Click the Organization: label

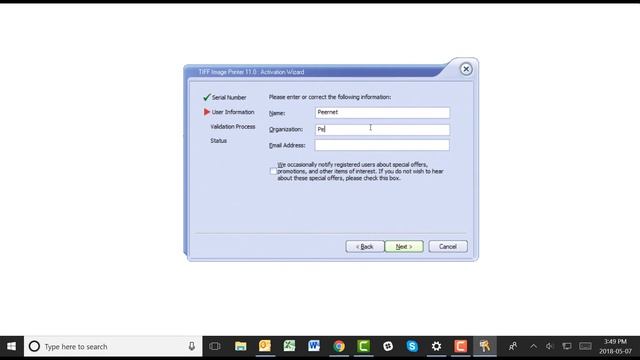pyautogui.click(x=286, y=129)
